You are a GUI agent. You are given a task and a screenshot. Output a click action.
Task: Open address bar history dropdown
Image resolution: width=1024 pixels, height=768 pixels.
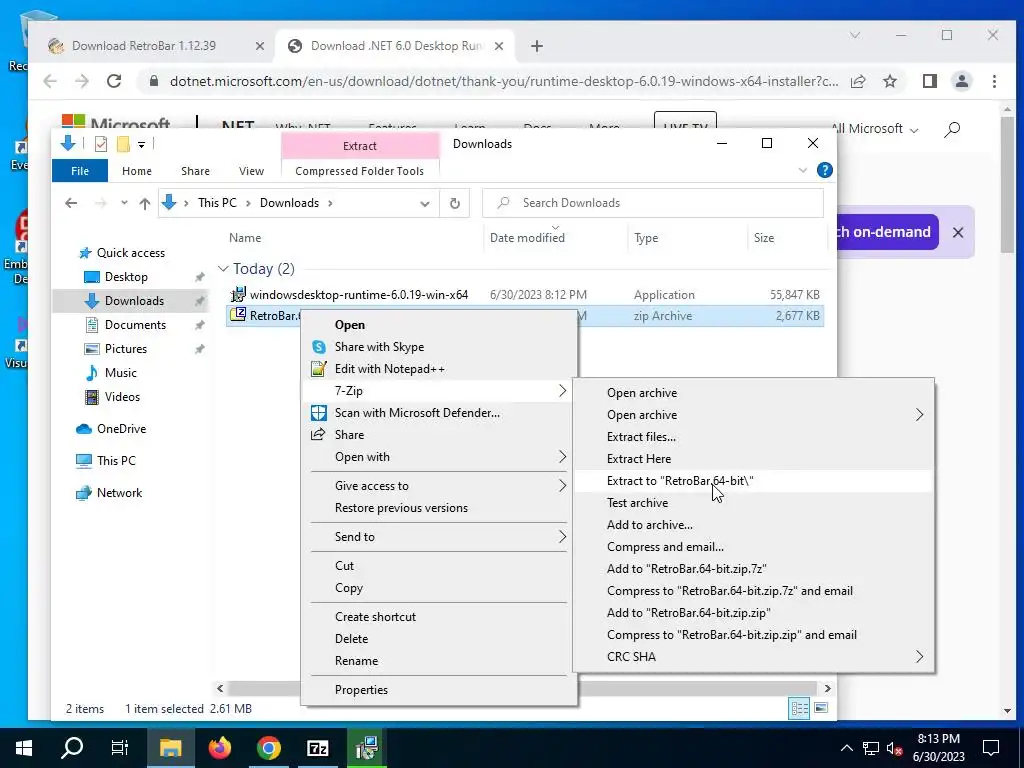424,204
